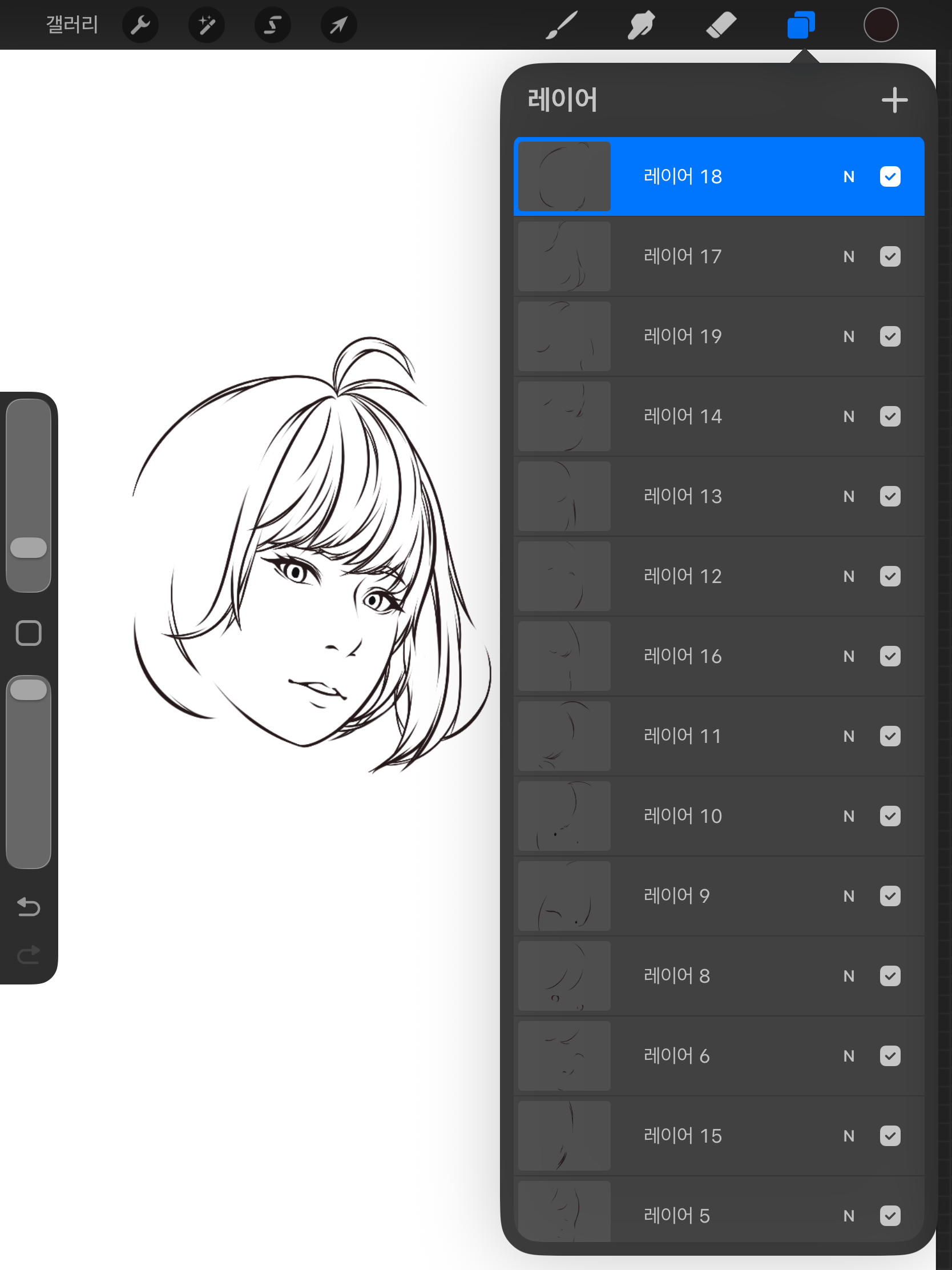Expand blend mode options for 레이어 12

pyautogui.click(x=849, y=576)
